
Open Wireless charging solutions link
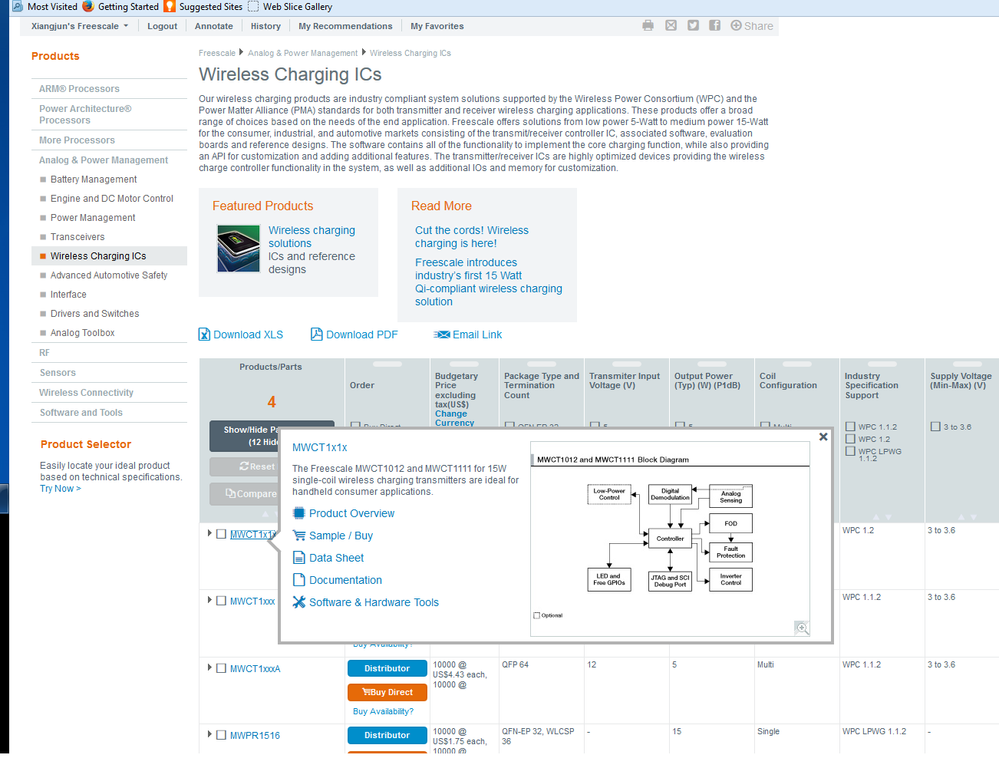click(x=312, y=237)
